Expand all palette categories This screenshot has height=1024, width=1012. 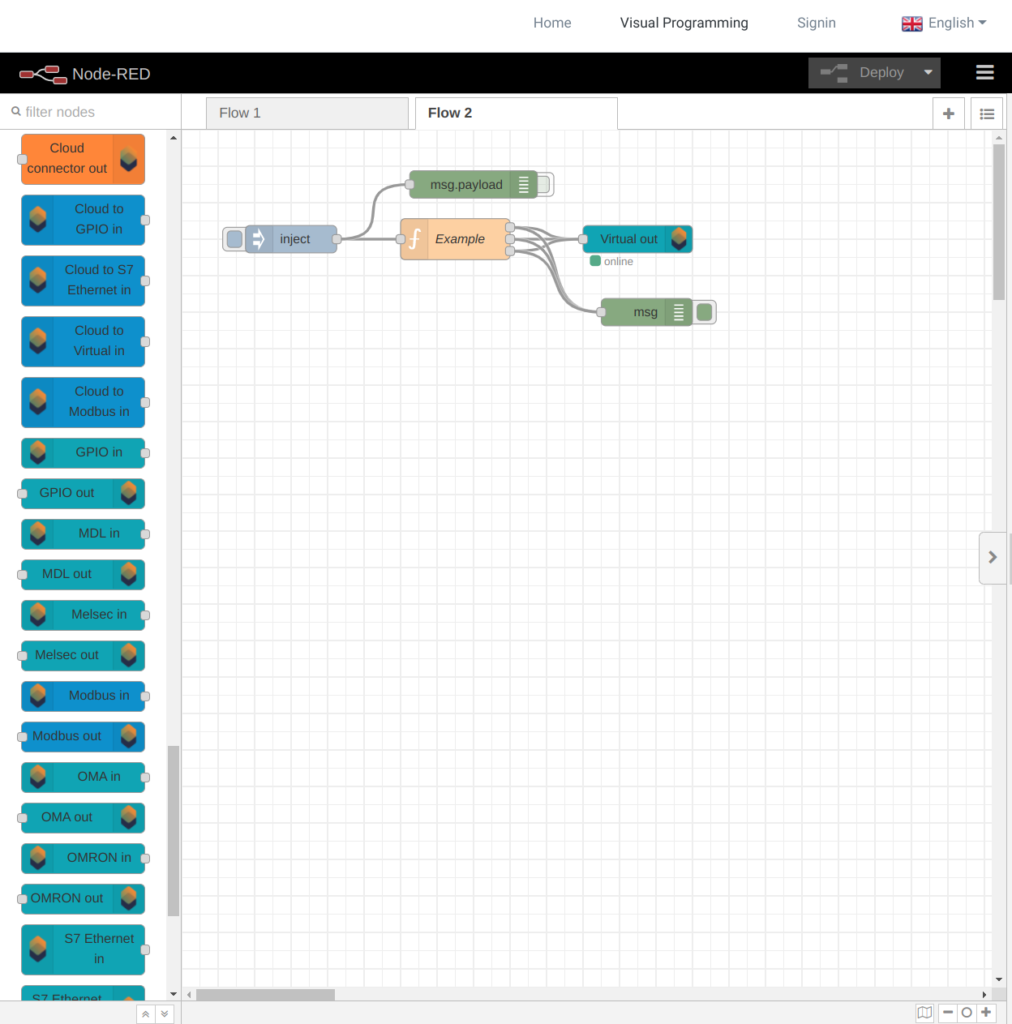pos(165,1014)
